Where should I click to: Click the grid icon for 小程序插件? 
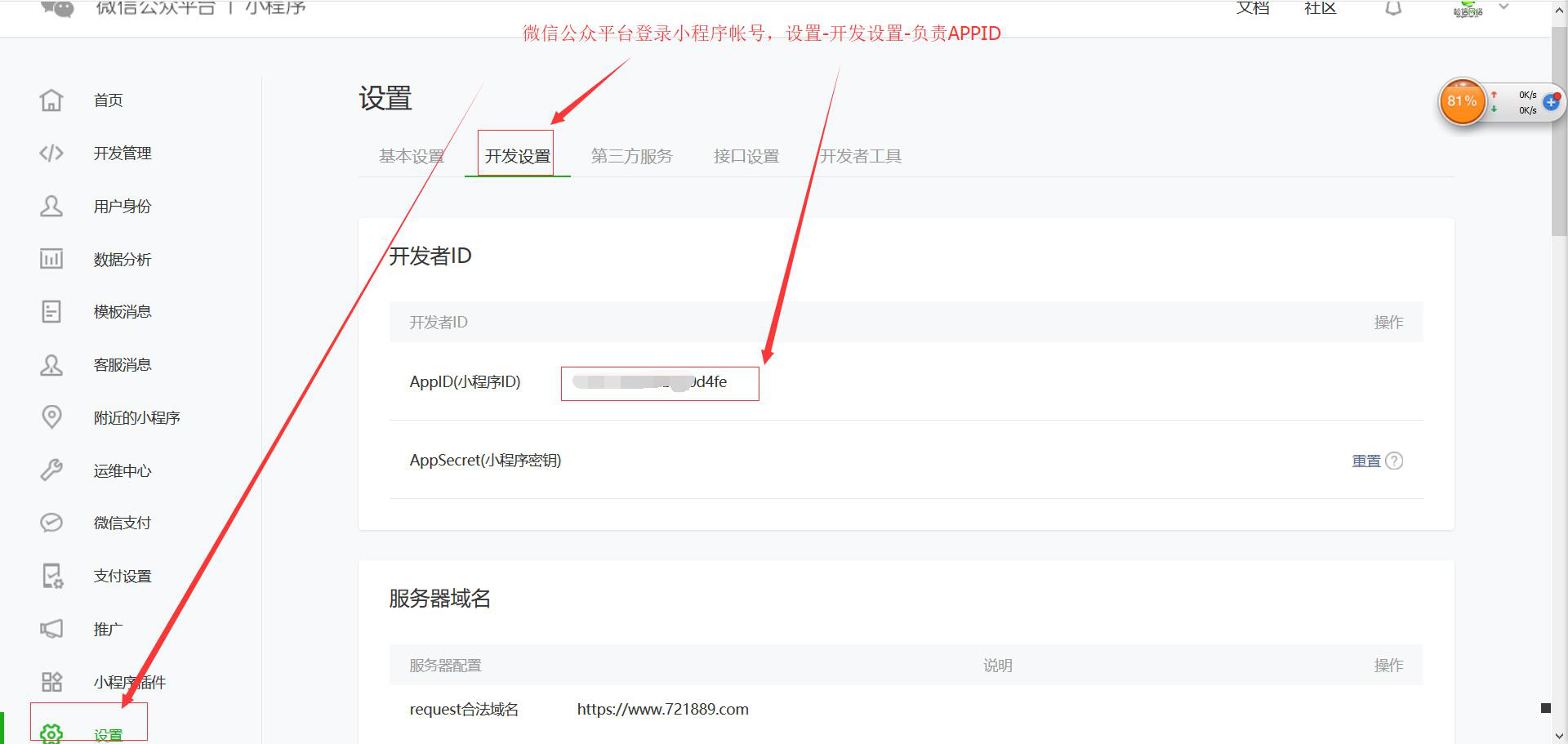pos(51,682)
